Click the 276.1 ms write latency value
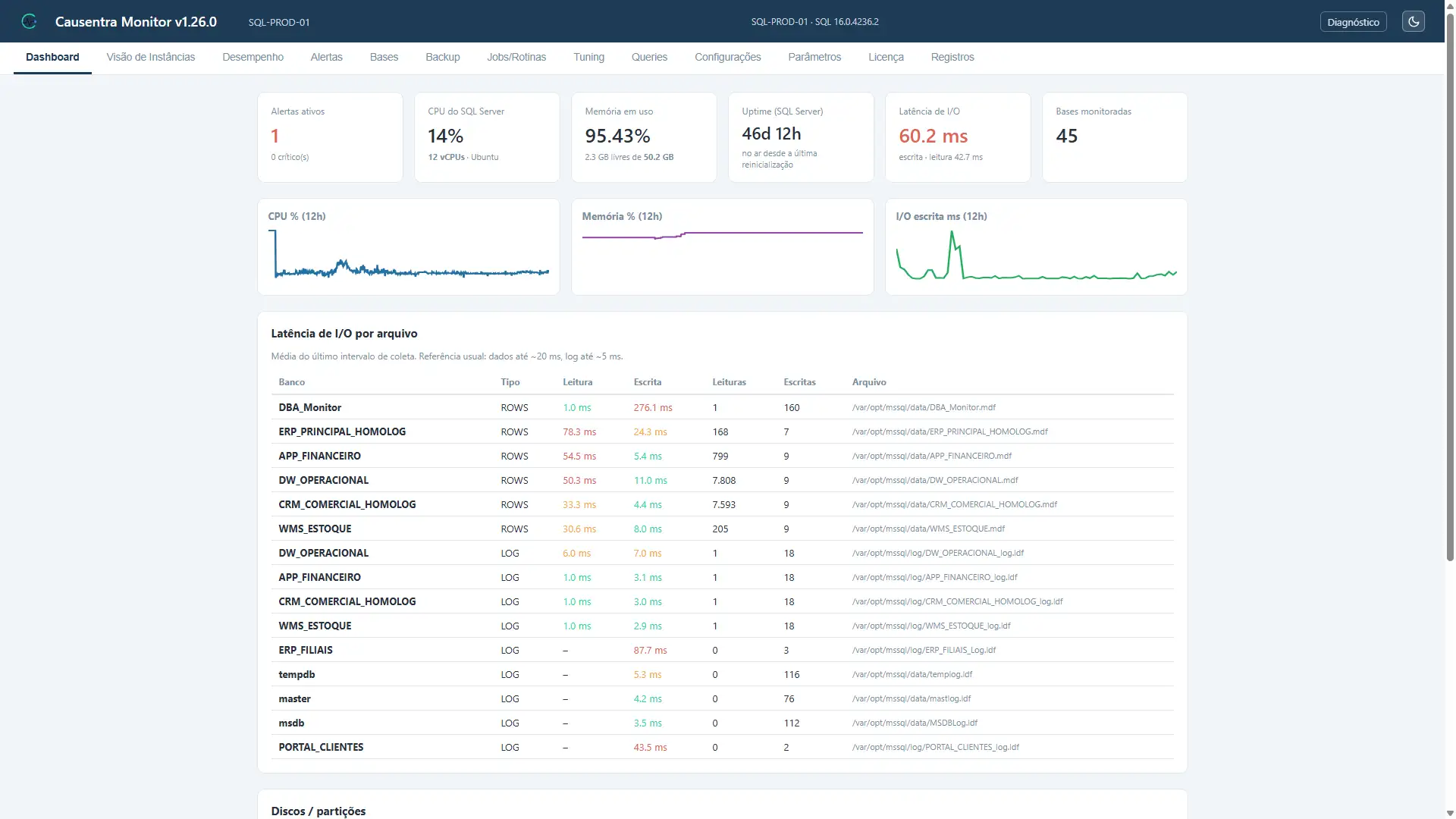Viewport: 1456px width, 819px height. coord(653,407)
